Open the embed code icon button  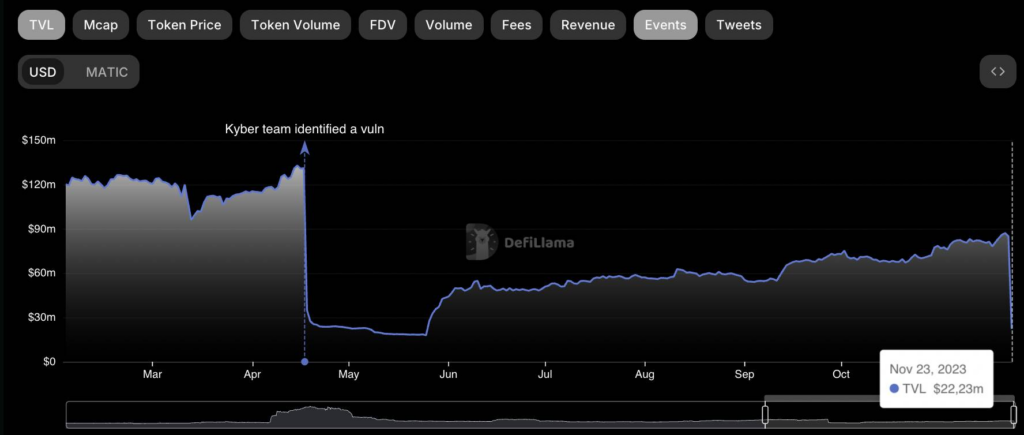click(x=997, y=72)
